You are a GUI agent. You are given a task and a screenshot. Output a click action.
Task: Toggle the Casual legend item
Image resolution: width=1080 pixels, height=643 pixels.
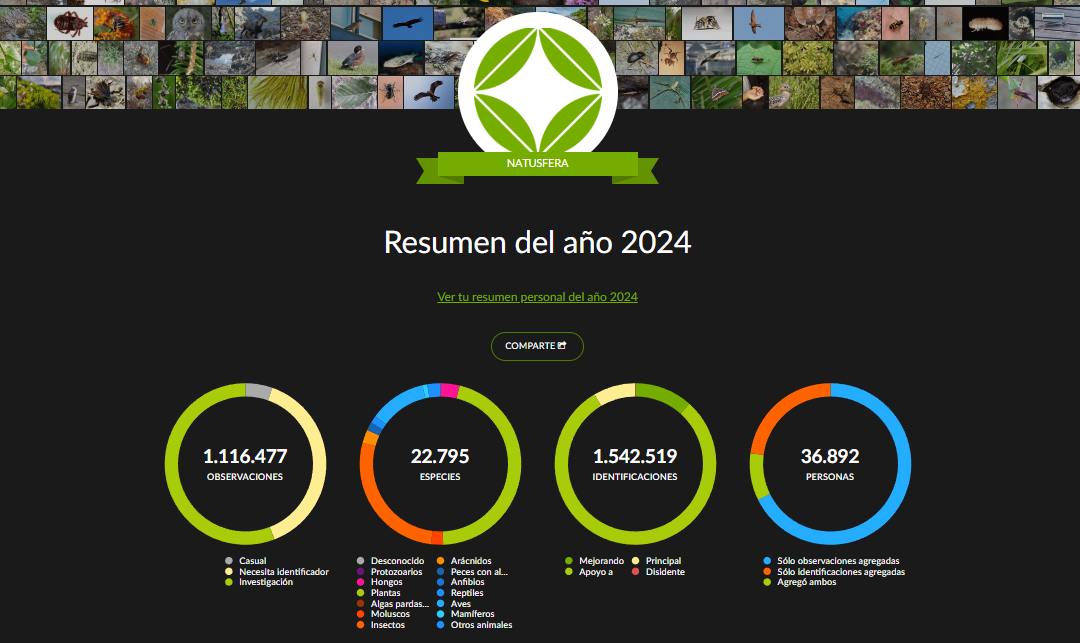252,561
